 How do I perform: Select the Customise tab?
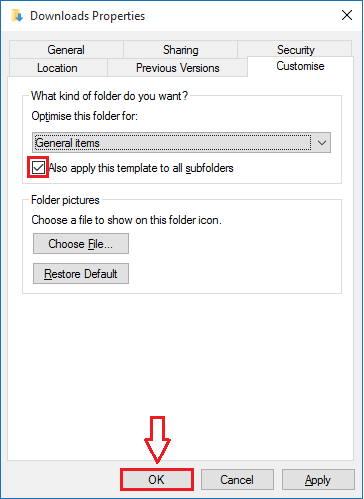click(x=300, y=66)
